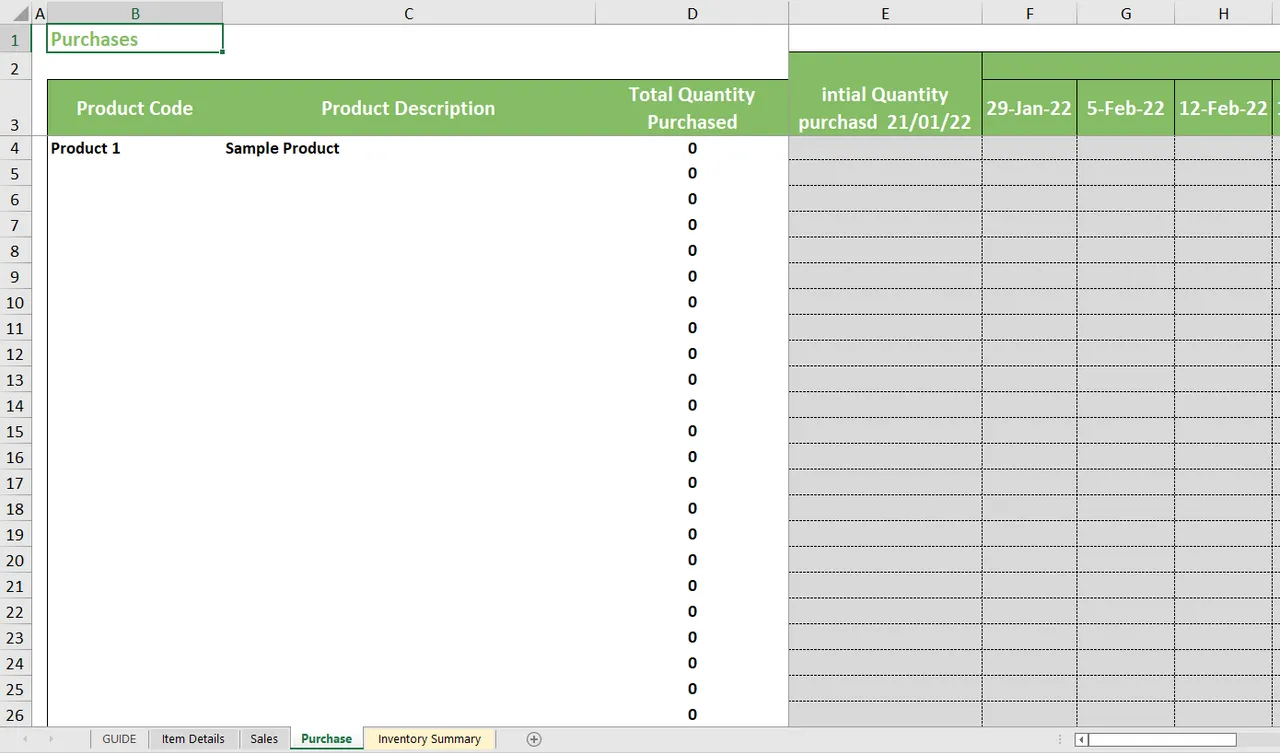1280x753 pixels.
Task: Select row 7 header
Action: (x=15, y=225)
